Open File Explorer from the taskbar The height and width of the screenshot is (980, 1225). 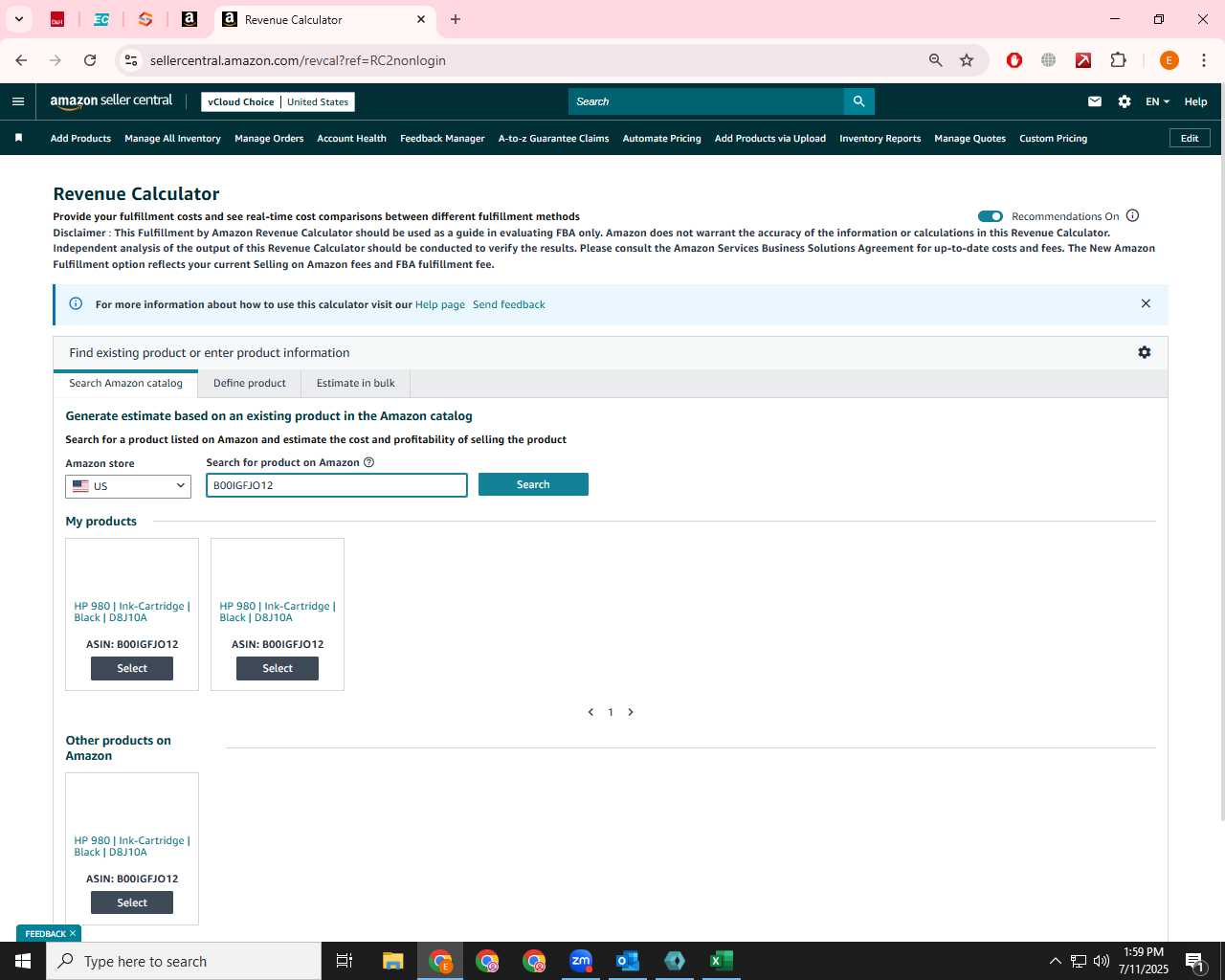tap(393, 961)
